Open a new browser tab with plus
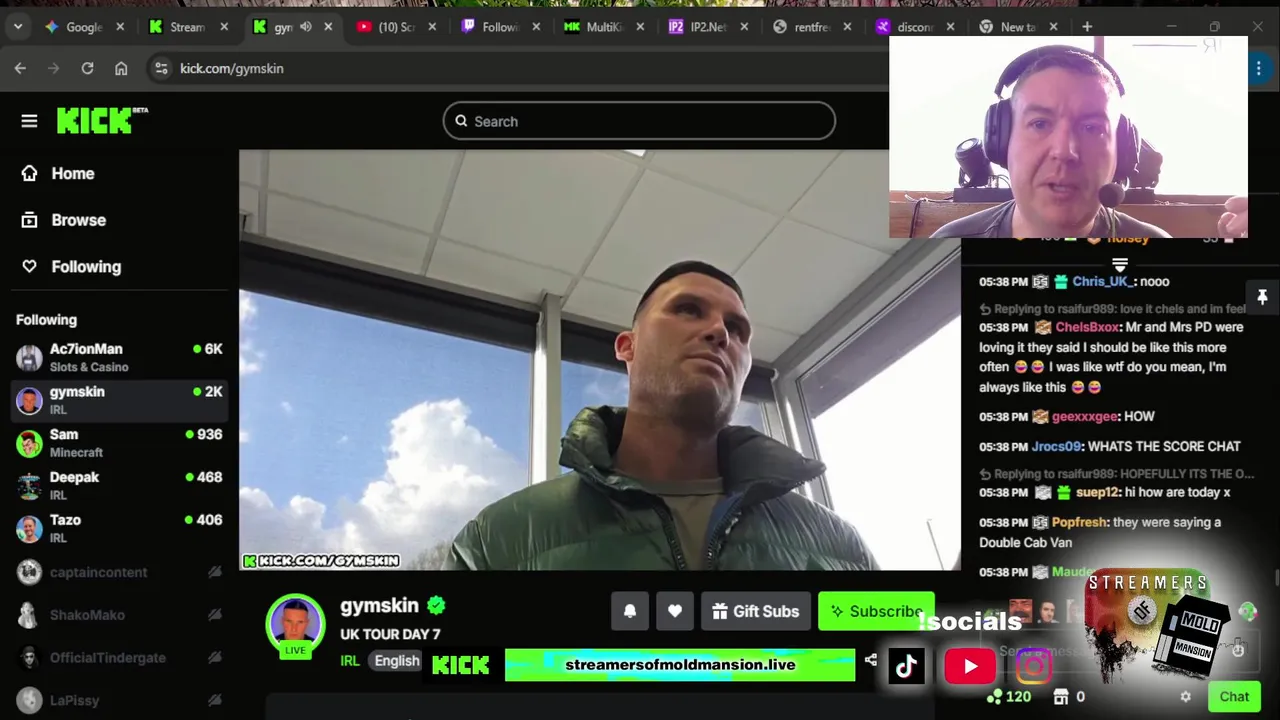This screenshot has height=720, width=1280. point(1087,27)
